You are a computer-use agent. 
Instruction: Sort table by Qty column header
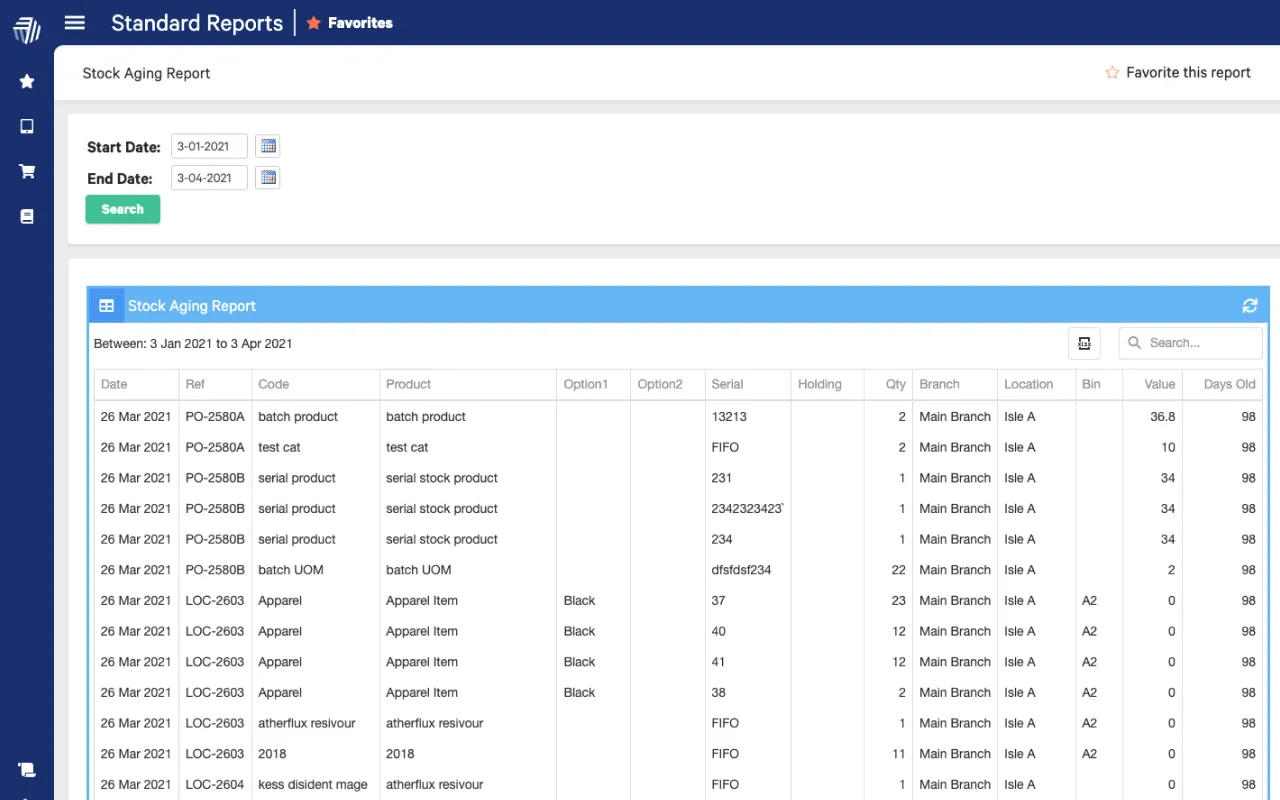[895, 384]
